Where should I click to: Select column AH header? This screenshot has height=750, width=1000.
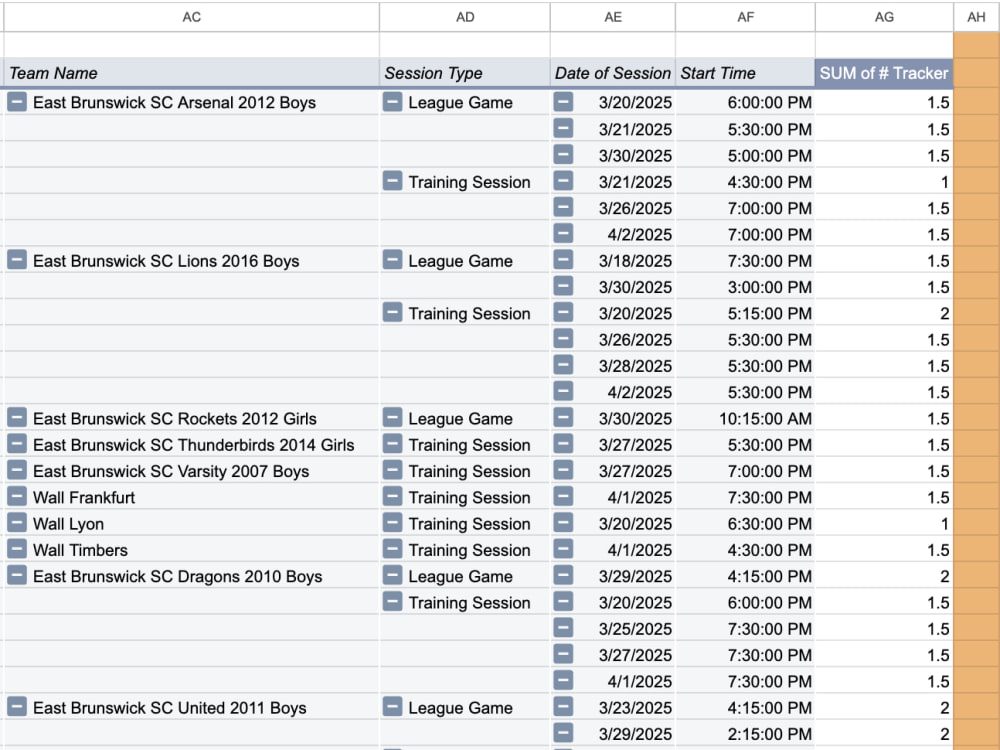pyautogui.click(x=976, y=17)
